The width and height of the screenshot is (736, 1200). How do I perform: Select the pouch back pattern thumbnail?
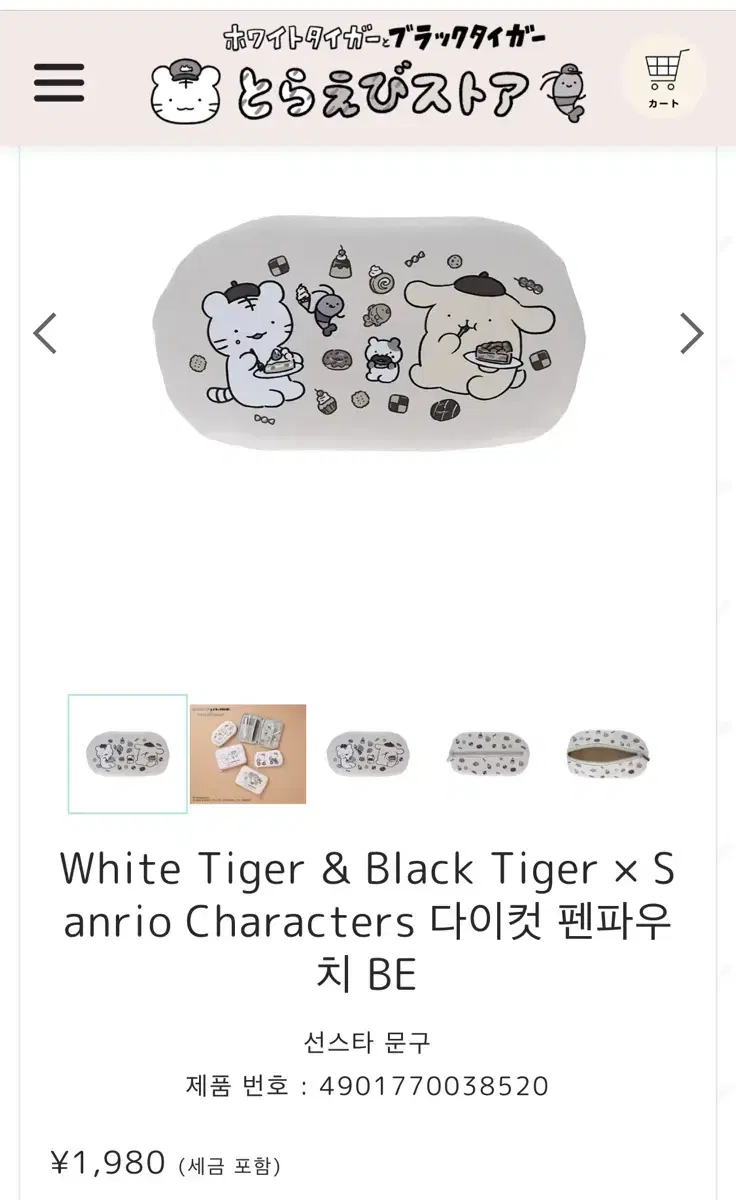487,754
